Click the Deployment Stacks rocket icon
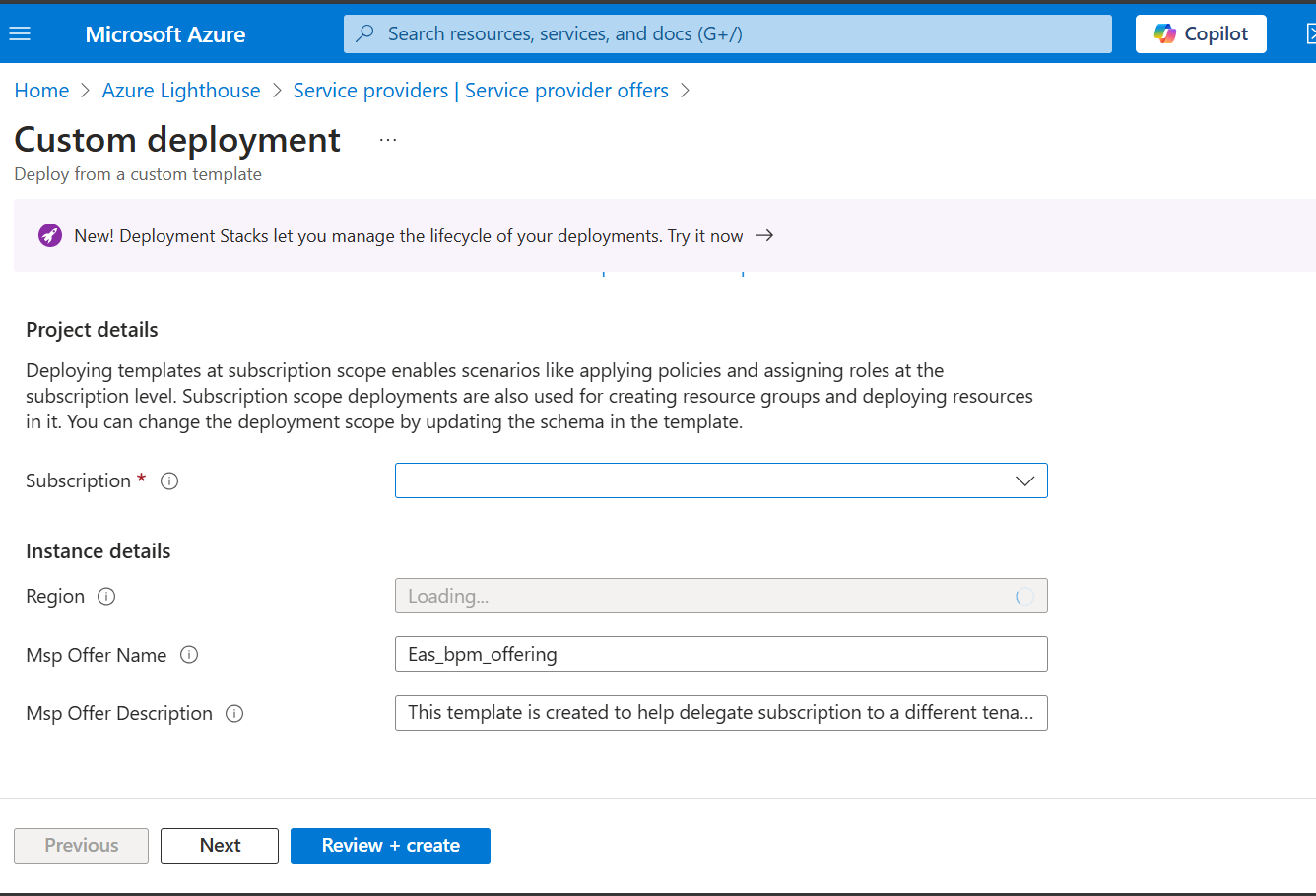The width and height of the screenshot is (1316, 896). [50, 235]
